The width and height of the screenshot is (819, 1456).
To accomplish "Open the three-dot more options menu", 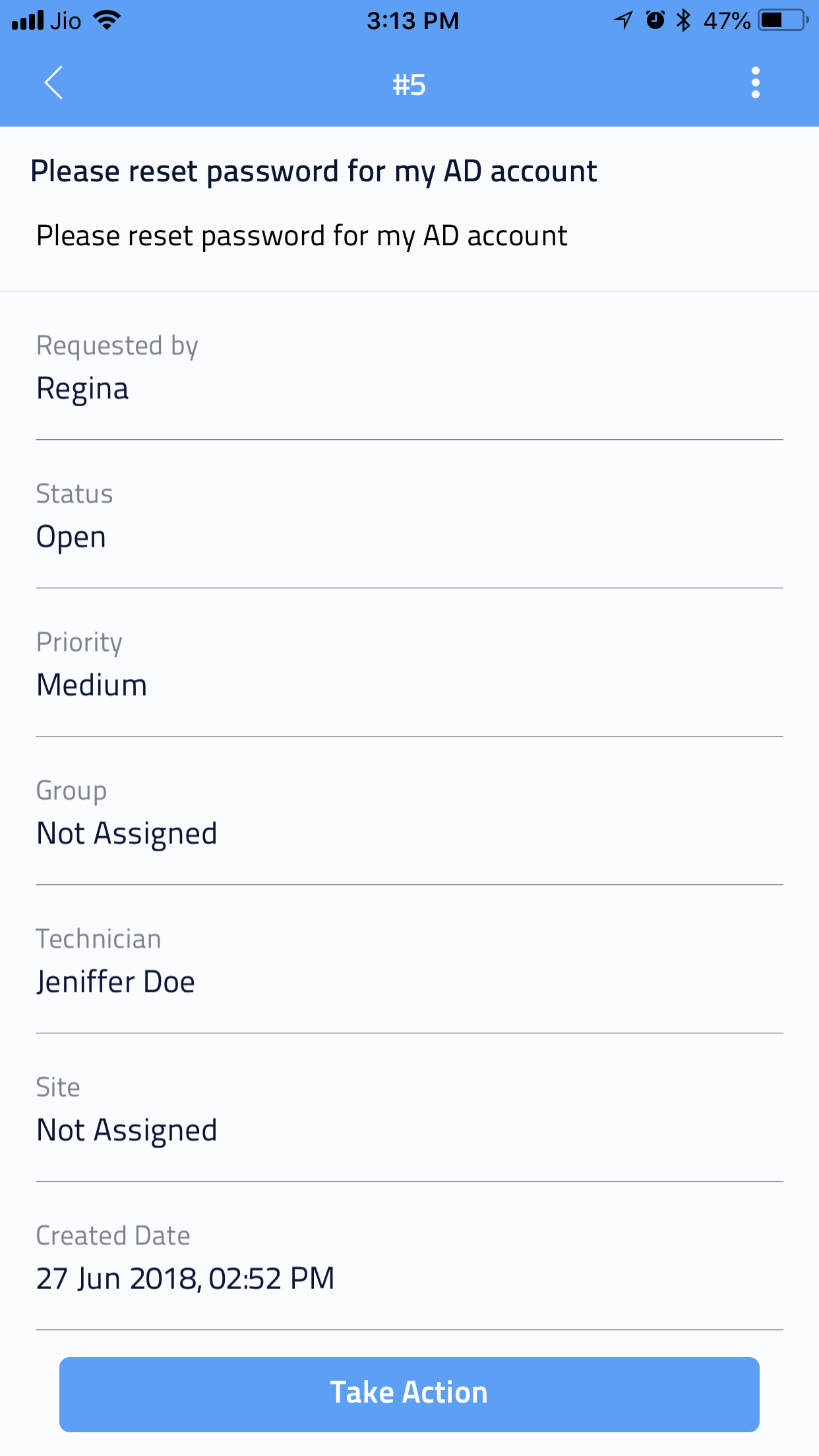I will (755, 83).
